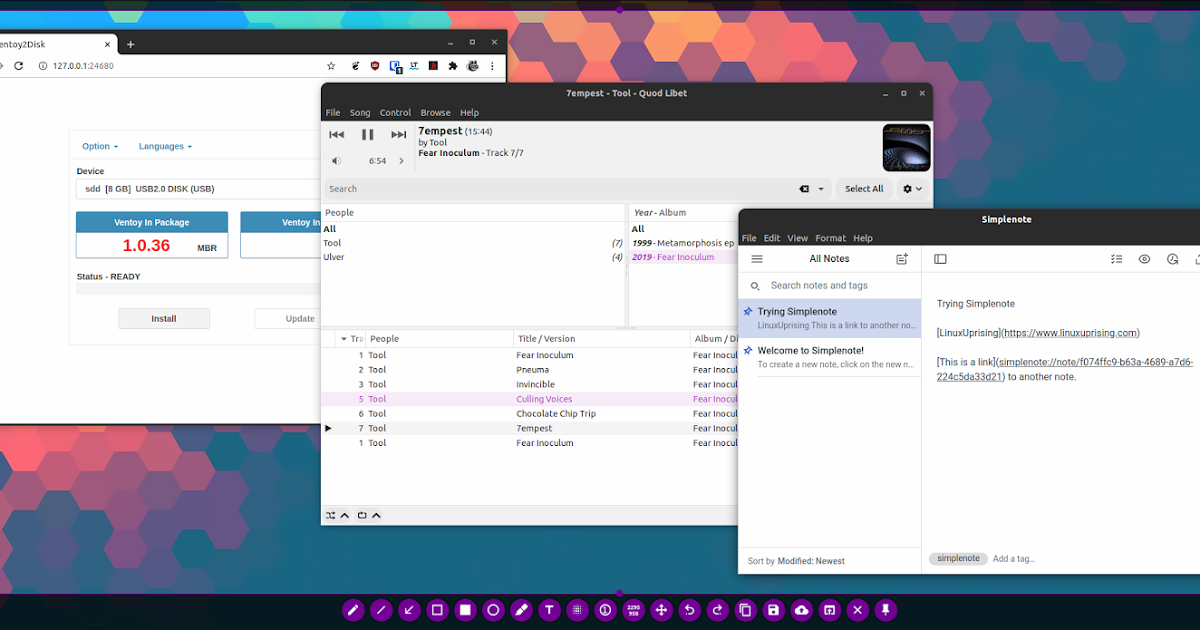Click the Ventoy status progress bar
This screenshot has width=1200, height=630.
198,289
